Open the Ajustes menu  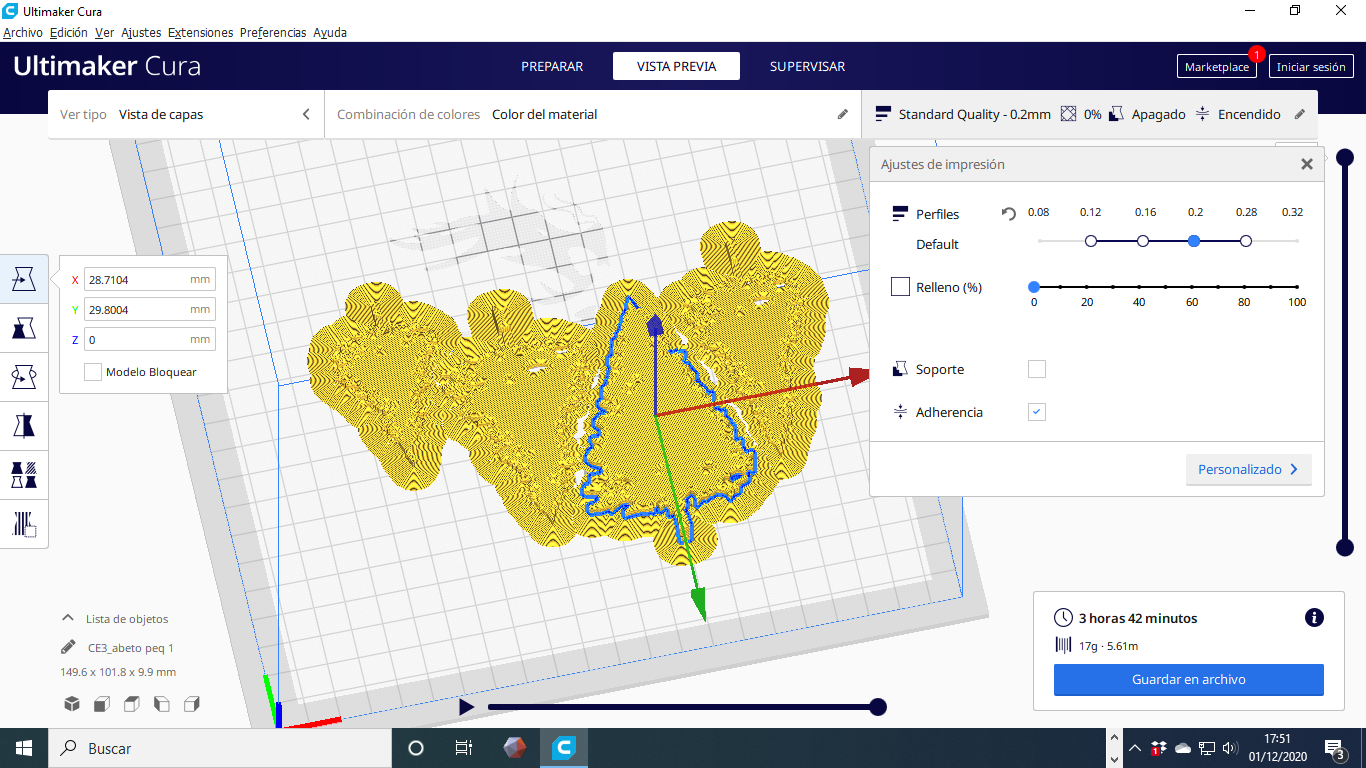tap(141, 32)
